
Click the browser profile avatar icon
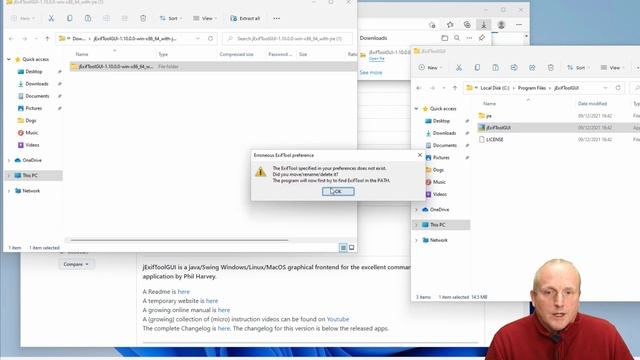click(501, 25)
